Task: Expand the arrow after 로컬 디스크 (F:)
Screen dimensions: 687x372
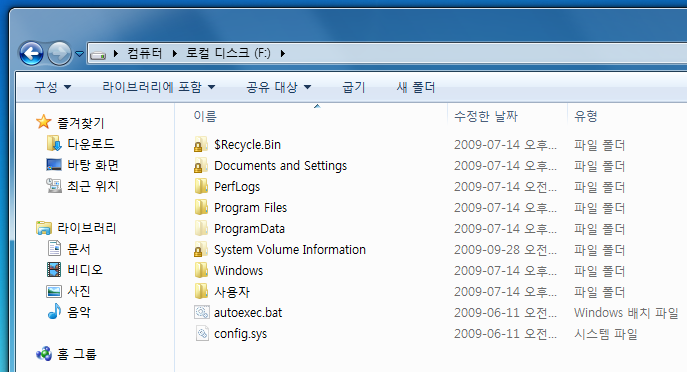Action: pyautogui.click(x=283, y=53)
